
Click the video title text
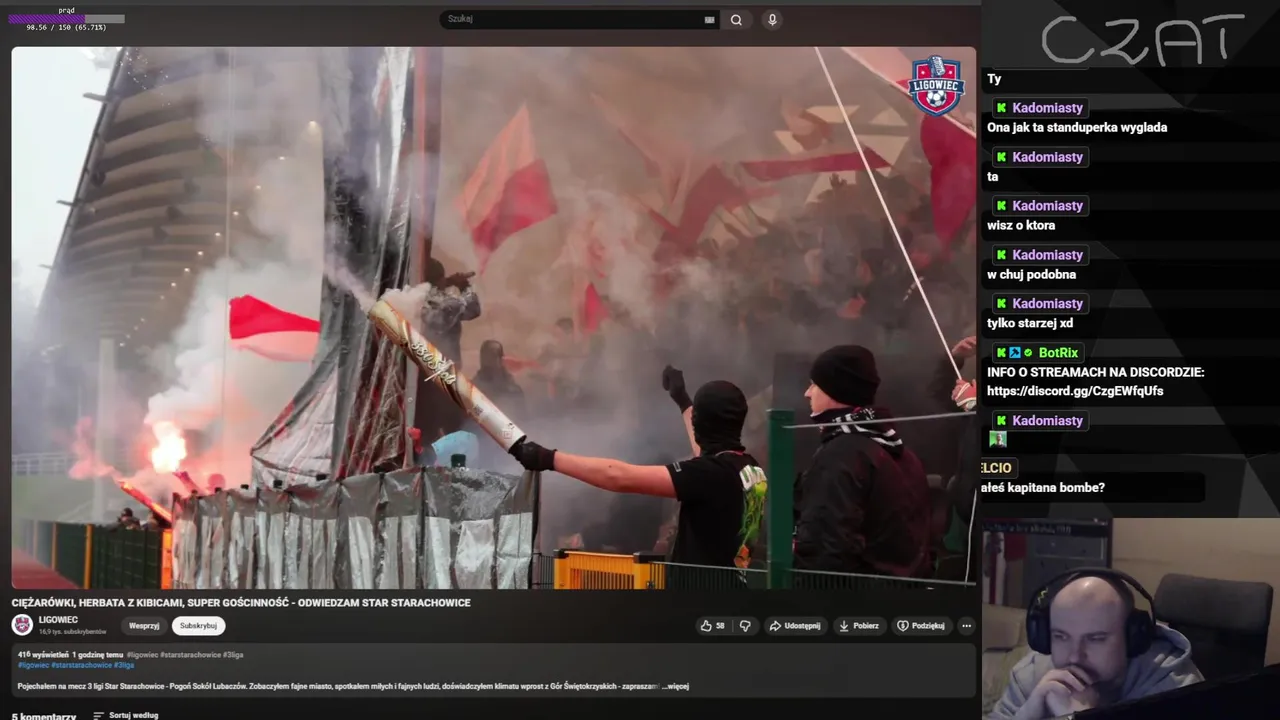241,603
